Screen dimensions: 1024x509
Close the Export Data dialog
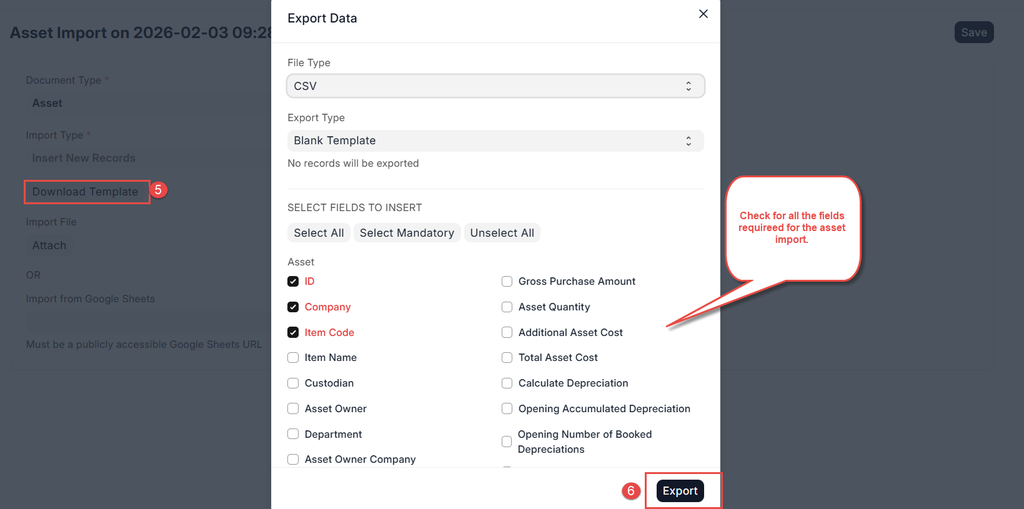703,14
